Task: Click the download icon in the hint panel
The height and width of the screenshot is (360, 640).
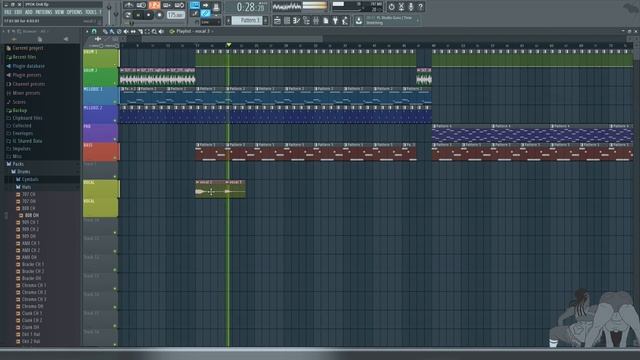Action: point(358,20)
